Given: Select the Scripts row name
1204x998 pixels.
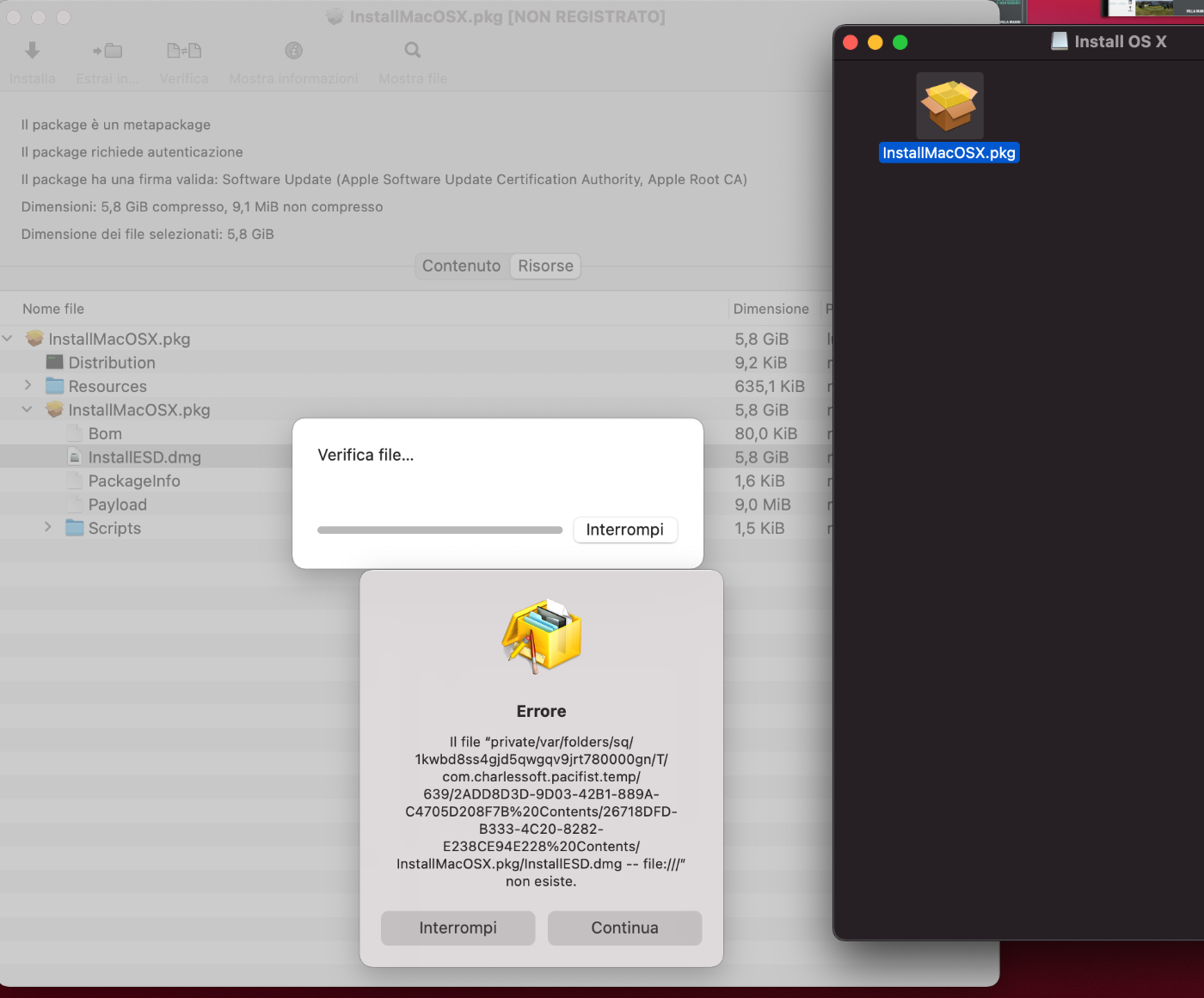Looking at the screenshot, I should tap(114, 528).
